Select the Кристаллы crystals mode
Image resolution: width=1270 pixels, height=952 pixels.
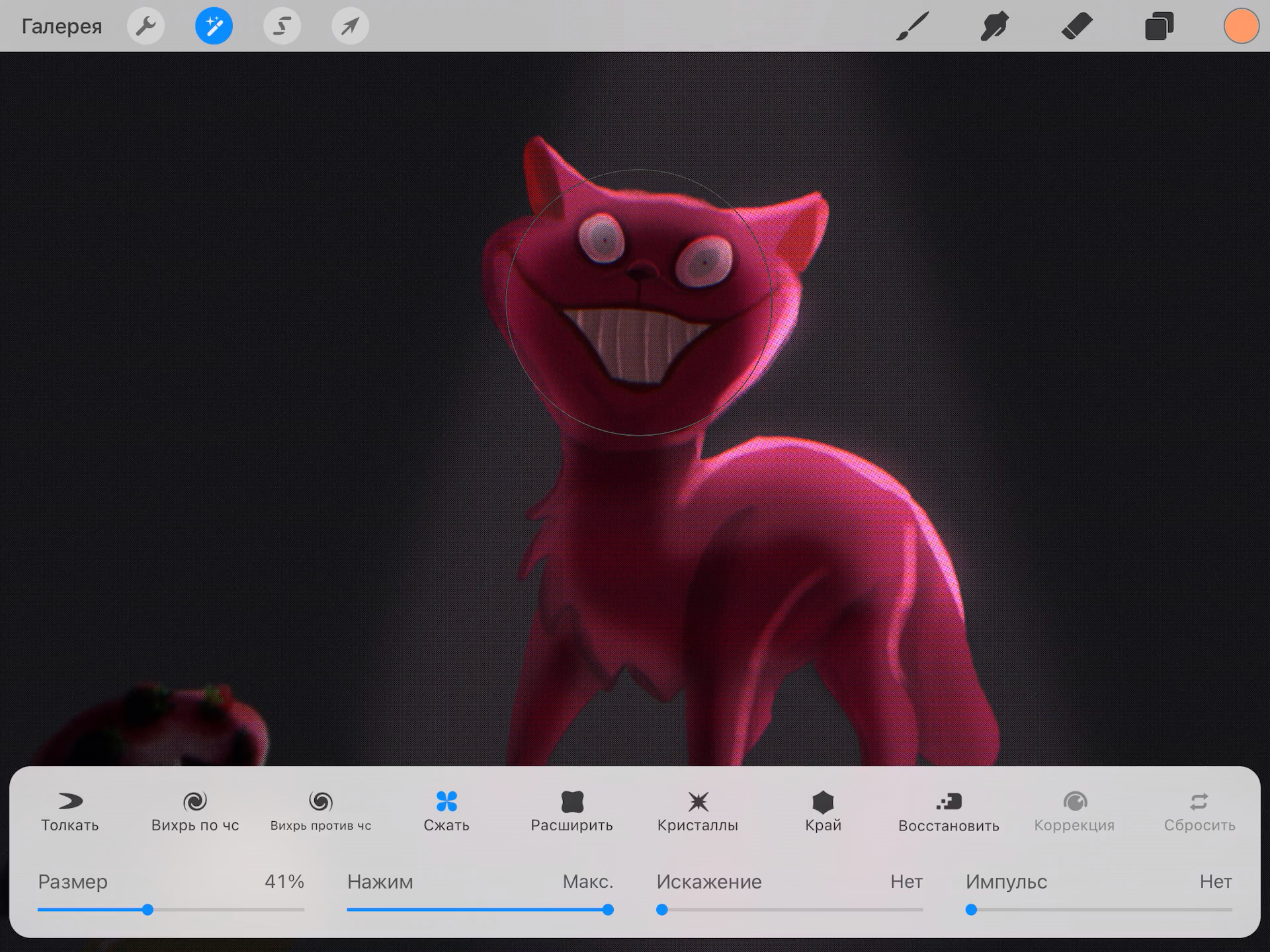tap(698, 812)
